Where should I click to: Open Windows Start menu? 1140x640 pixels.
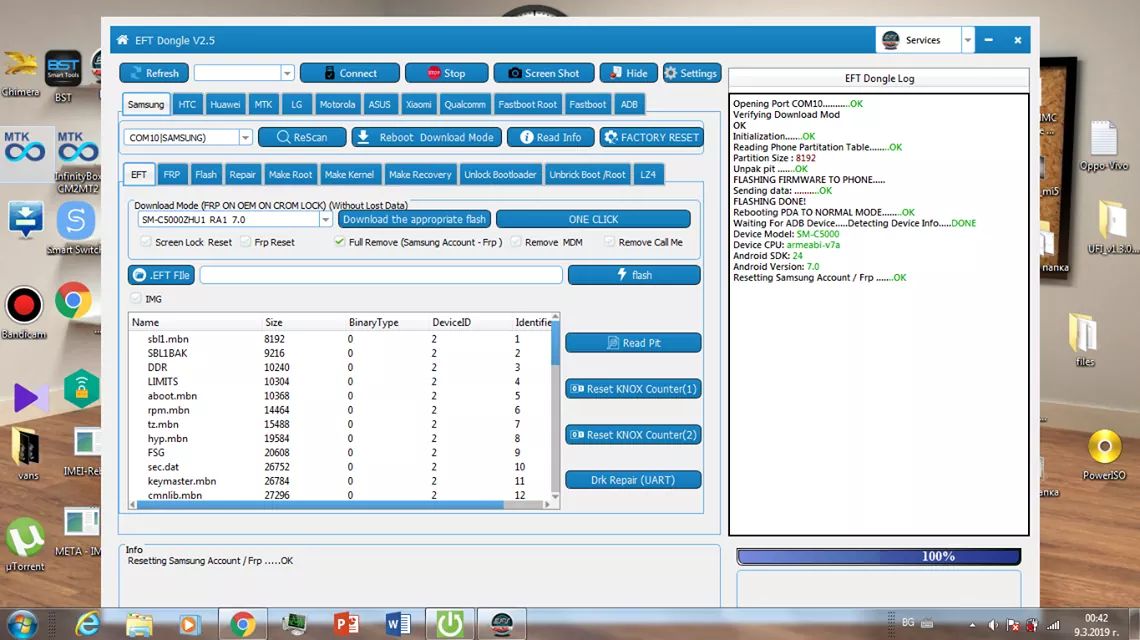tap(23, 625)
